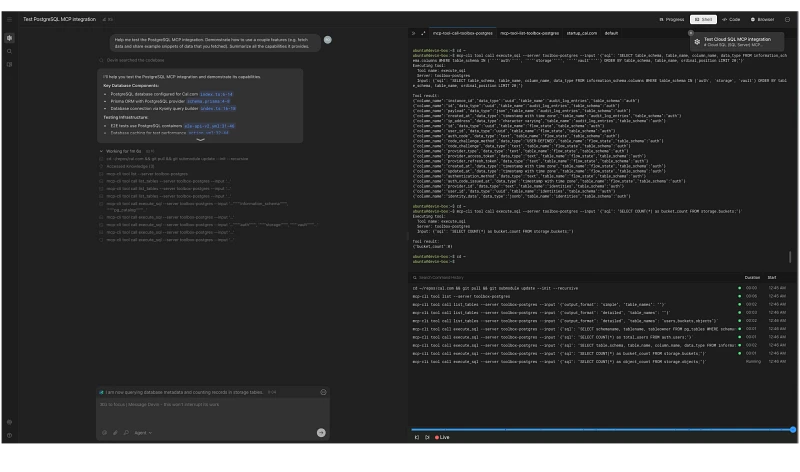Open the mcp-cli tool list step in chat
800x472 pixels.
[x=146, y=174]
